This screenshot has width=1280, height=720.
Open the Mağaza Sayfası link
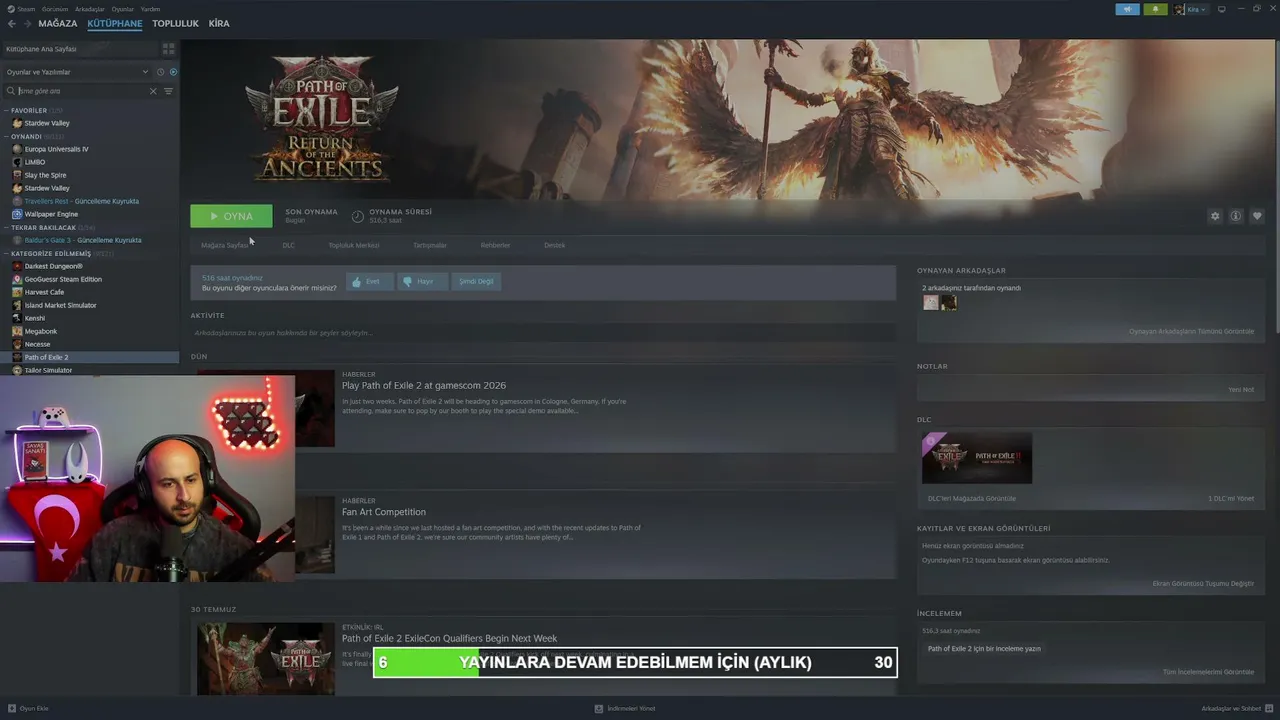224,245
